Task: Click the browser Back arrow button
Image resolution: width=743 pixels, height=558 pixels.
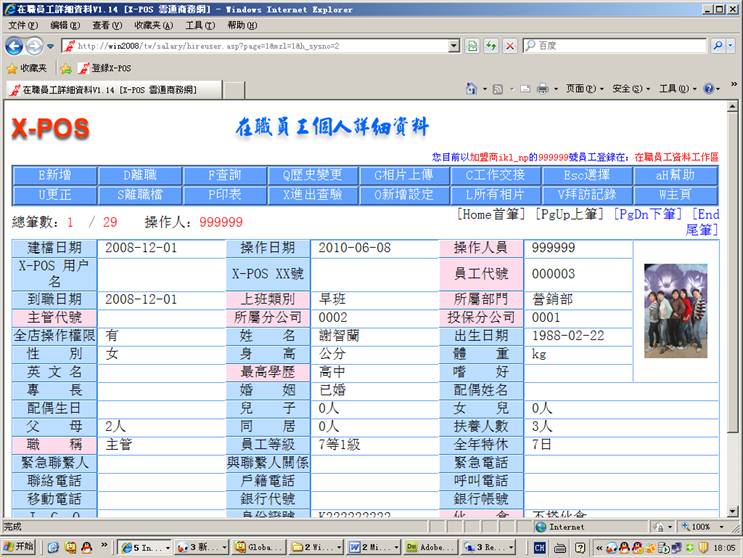Action: pyautogui.click(x=14, y=46)
